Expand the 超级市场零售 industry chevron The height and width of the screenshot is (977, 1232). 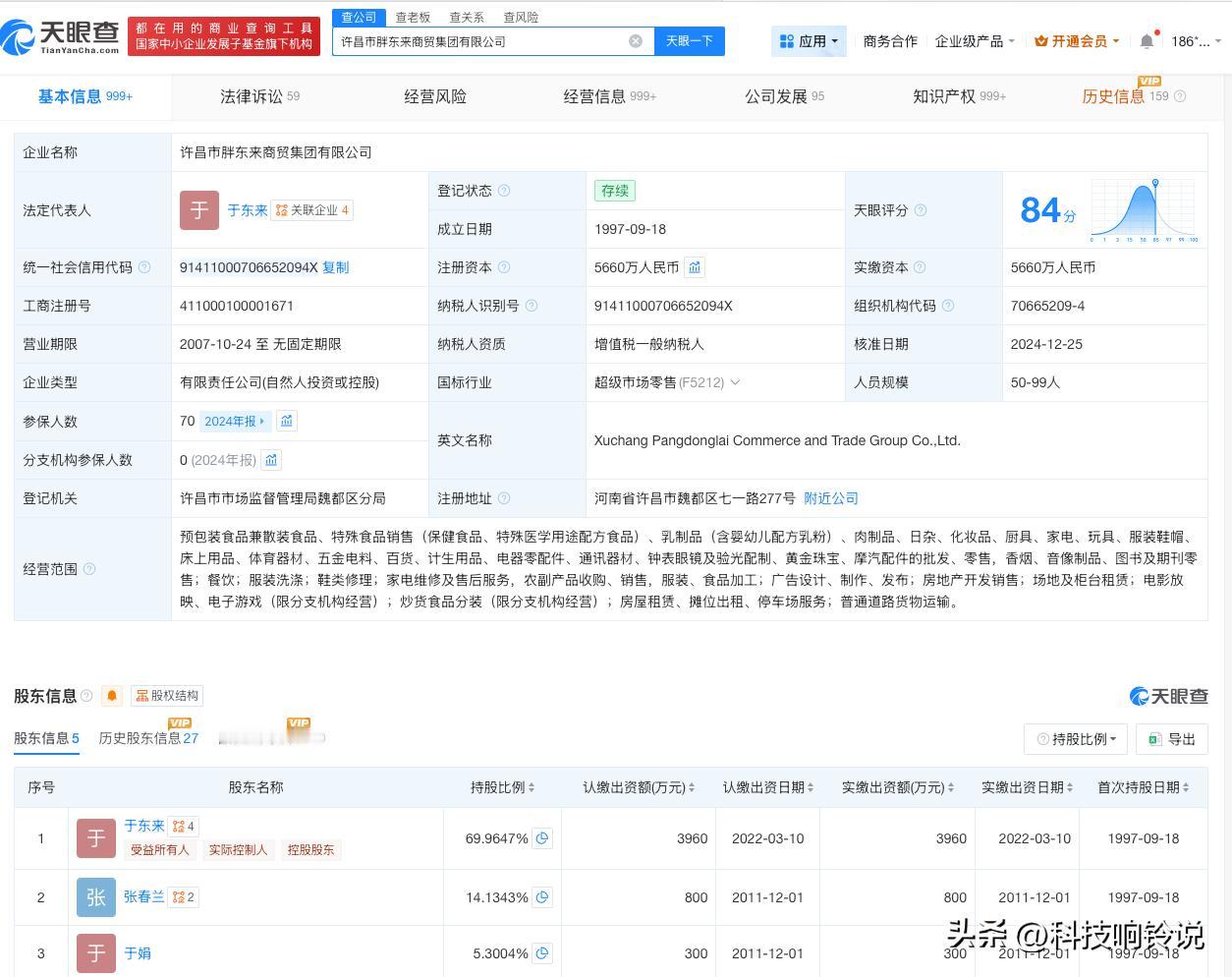[x=735, y=382]
